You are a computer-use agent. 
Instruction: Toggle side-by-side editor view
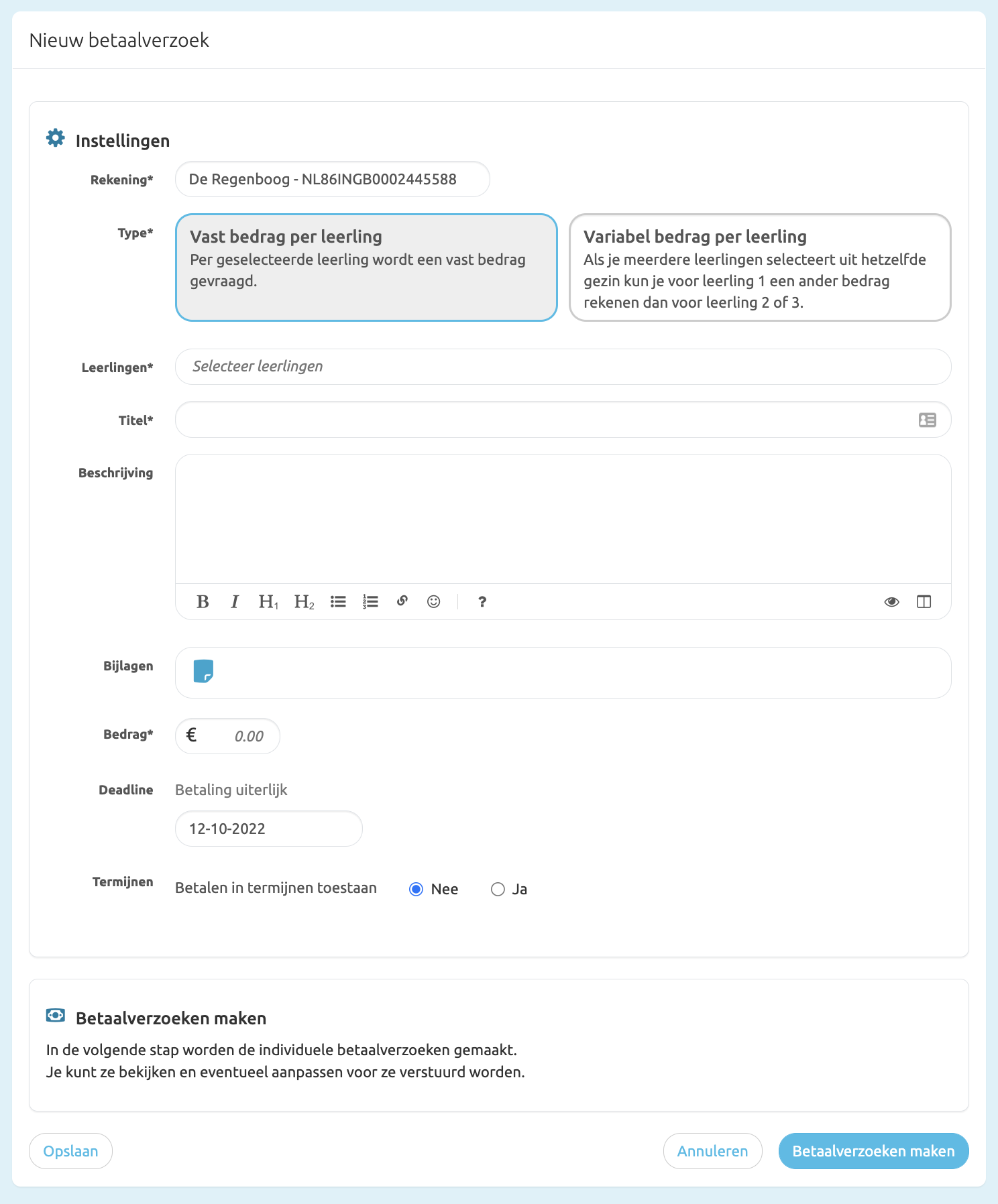coord(924,602)
